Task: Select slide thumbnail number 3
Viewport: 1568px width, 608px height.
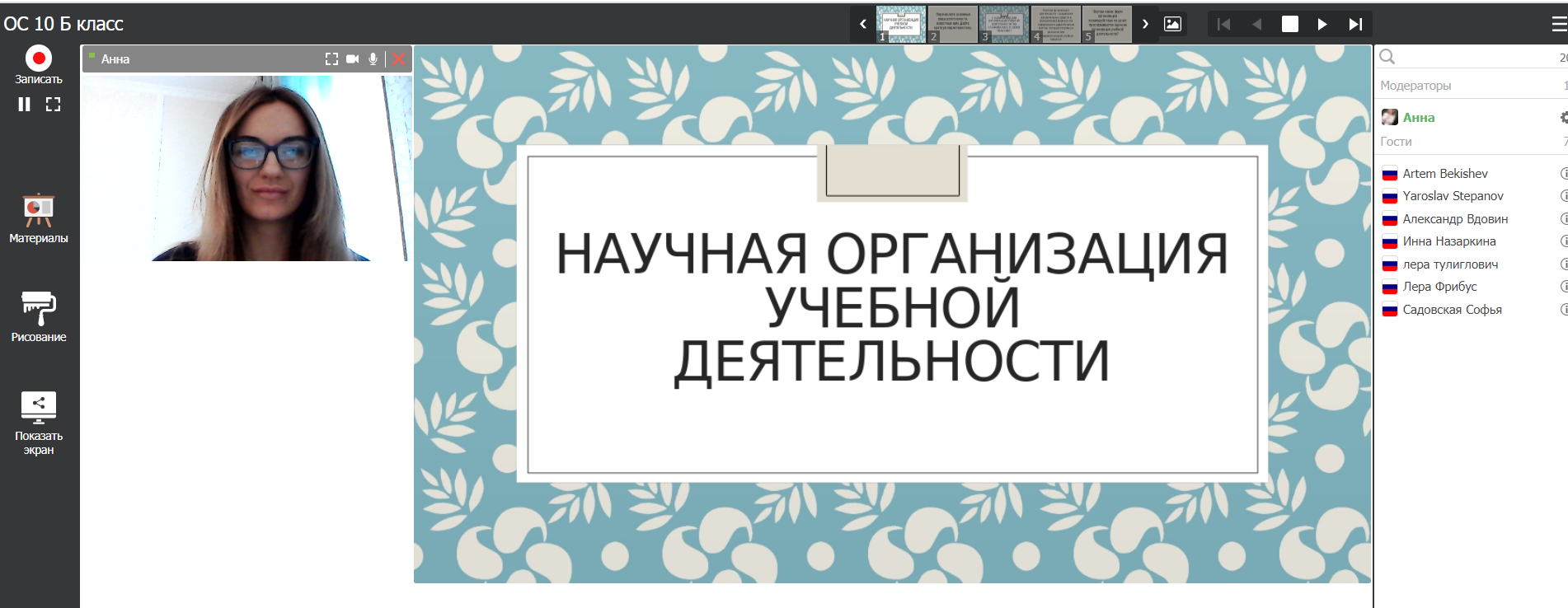Action: click(x=1004, y=25)
